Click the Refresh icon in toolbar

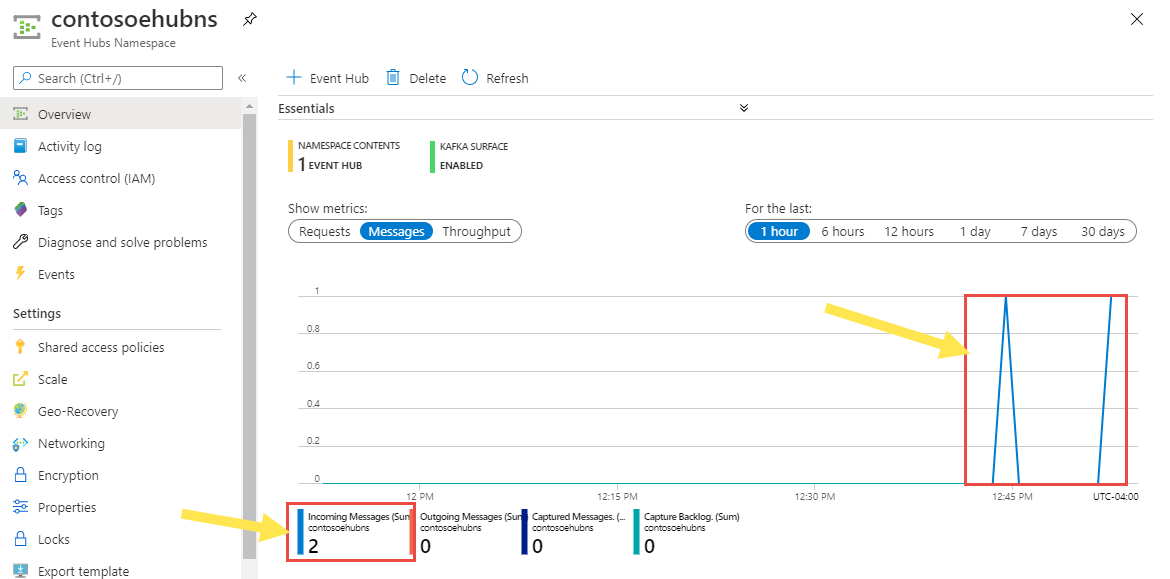pos(470,78)
